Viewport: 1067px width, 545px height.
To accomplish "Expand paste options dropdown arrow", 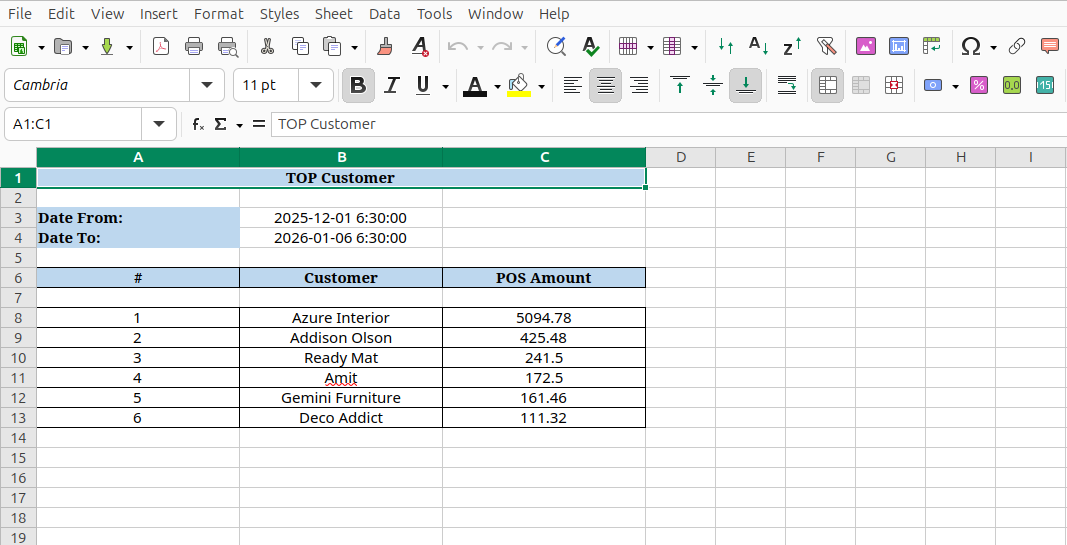I will click(x=355, y=48).
